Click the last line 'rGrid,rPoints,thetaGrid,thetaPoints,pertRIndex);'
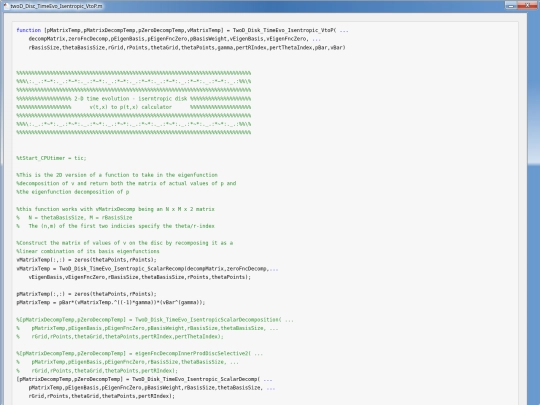 tap(102, 396)
